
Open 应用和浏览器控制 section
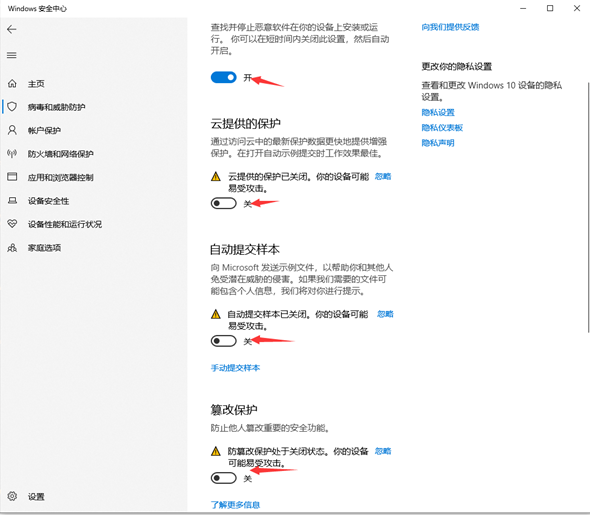point(61,177)
